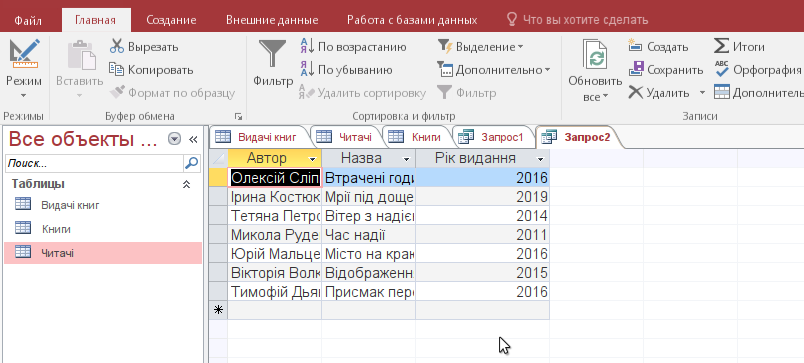Open Дополнительно in the Записи group

[x=758, y=93]
